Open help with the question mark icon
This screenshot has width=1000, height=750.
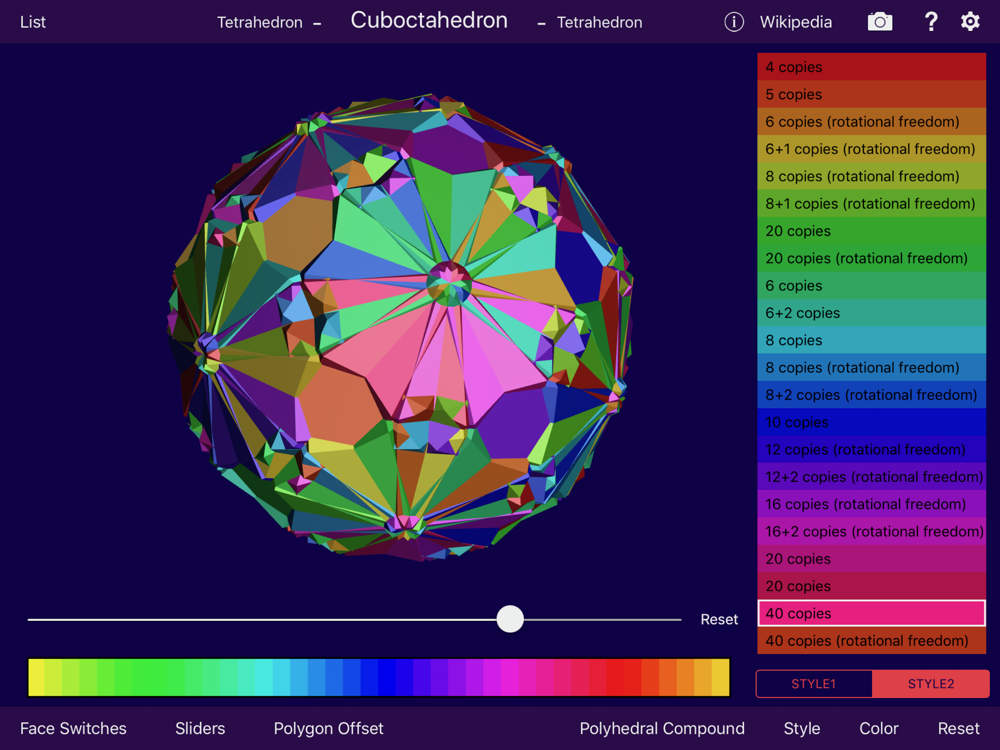(930, 22)
